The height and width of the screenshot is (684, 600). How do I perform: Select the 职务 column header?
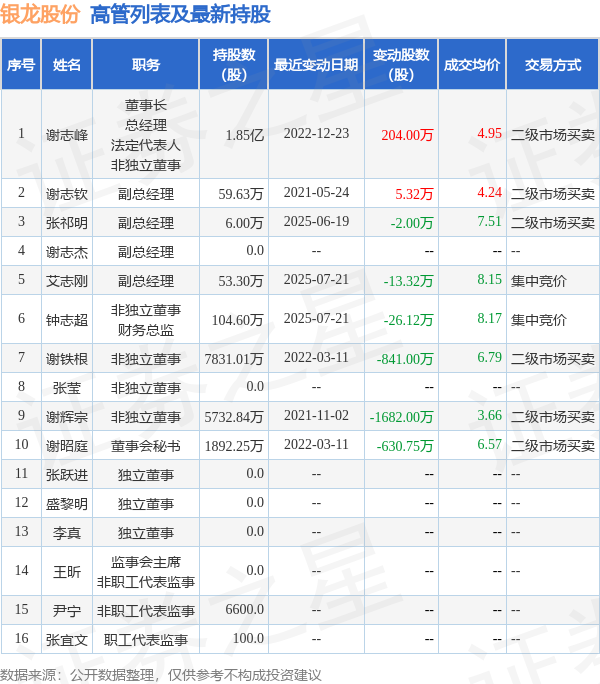tap(146, 65)
